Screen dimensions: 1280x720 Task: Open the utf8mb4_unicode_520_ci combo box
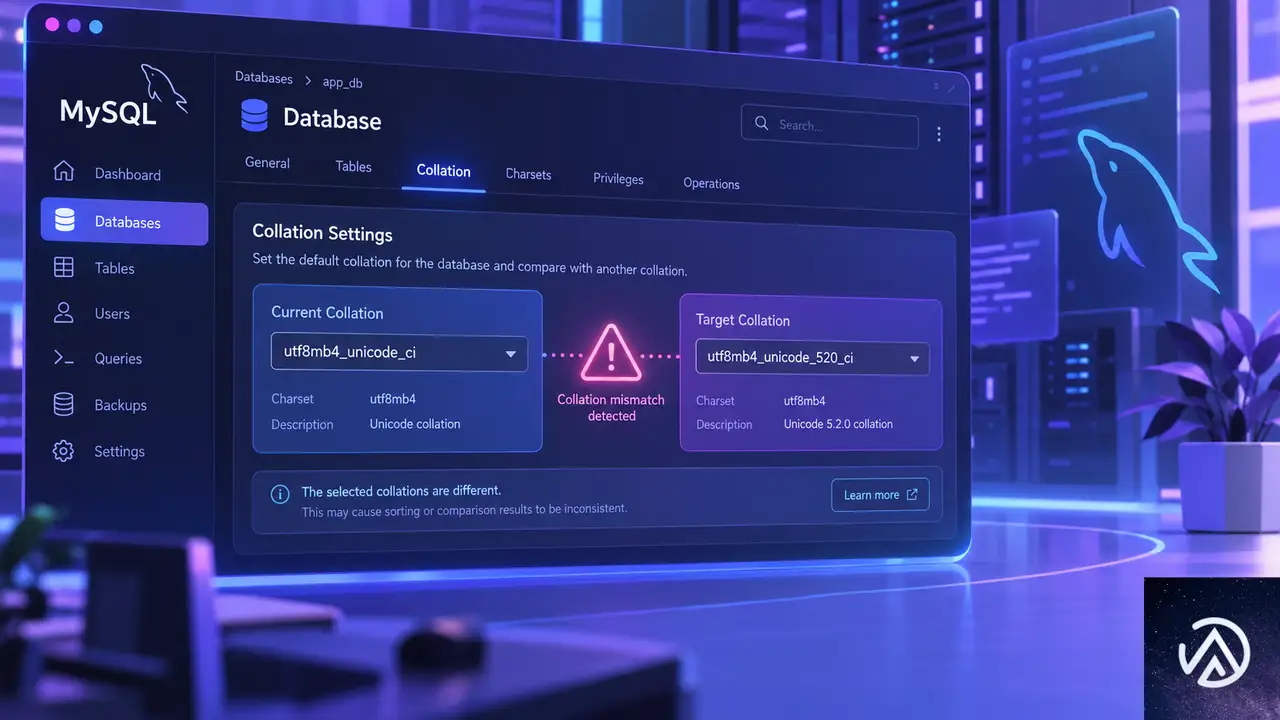click(x=812, y=358)
